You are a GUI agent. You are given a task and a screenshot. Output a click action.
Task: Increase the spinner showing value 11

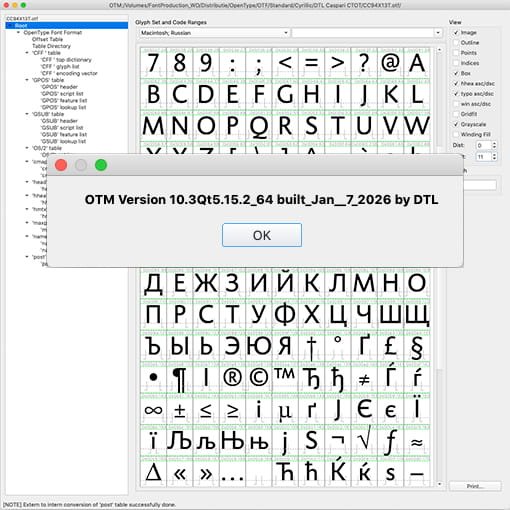click(494, 155)
